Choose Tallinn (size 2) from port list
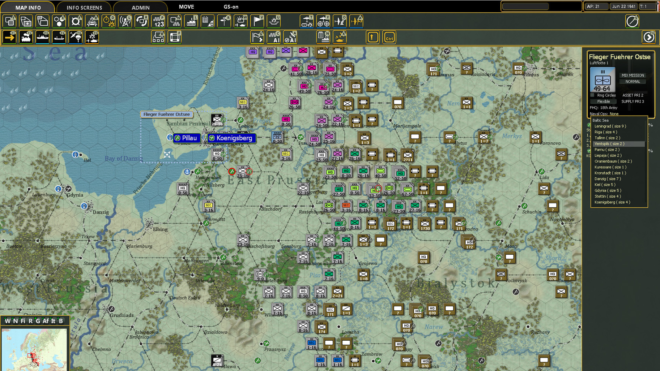 pyautogui.click(x=618, y=138)
